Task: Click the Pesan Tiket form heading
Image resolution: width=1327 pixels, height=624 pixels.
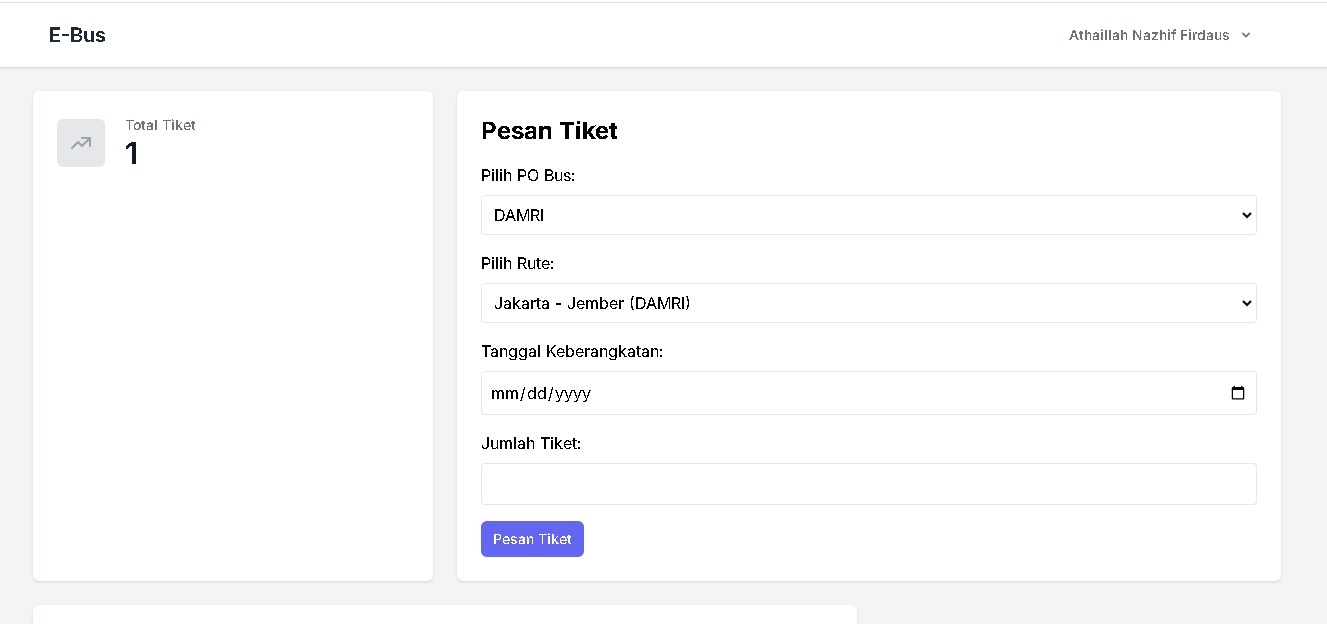Action: click(549, 131)
